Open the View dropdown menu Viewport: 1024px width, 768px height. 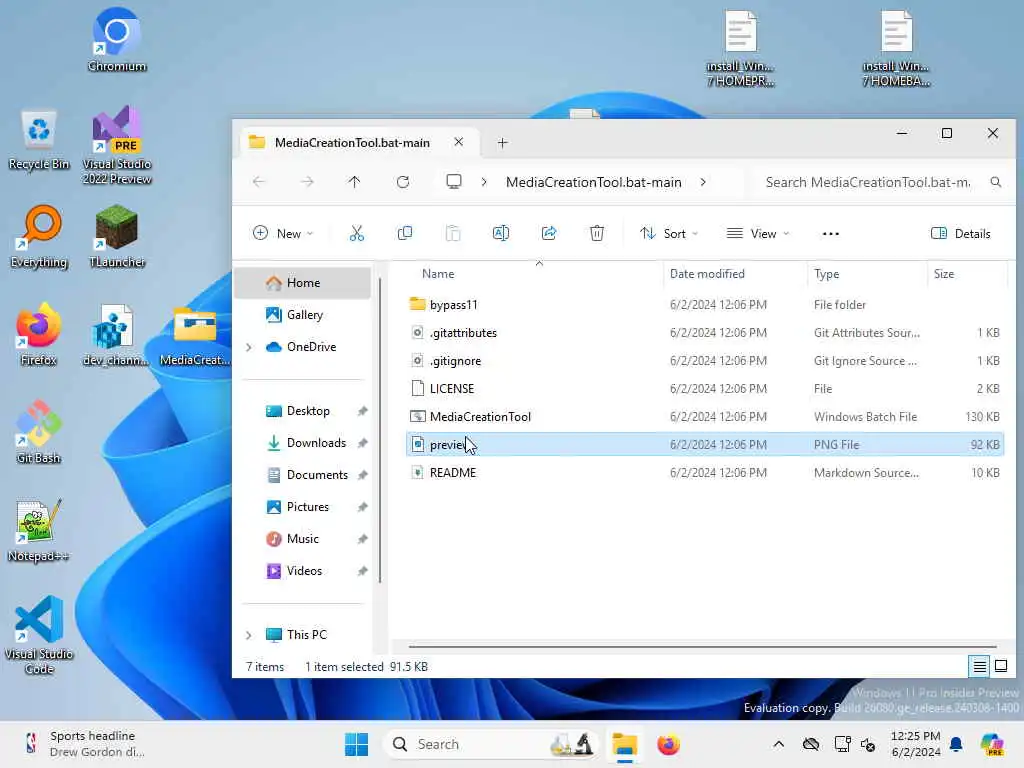[x=758, y=233]
